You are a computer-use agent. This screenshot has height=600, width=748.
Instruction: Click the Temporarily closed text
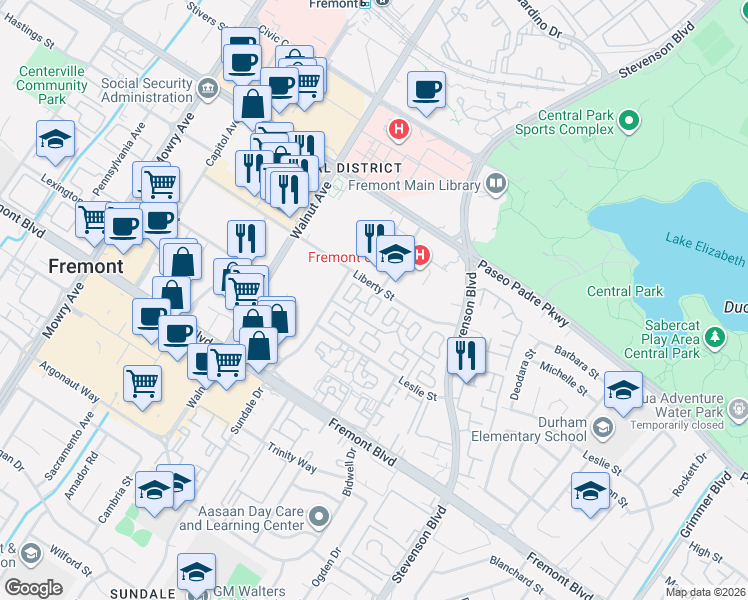(x=676, y=425)
